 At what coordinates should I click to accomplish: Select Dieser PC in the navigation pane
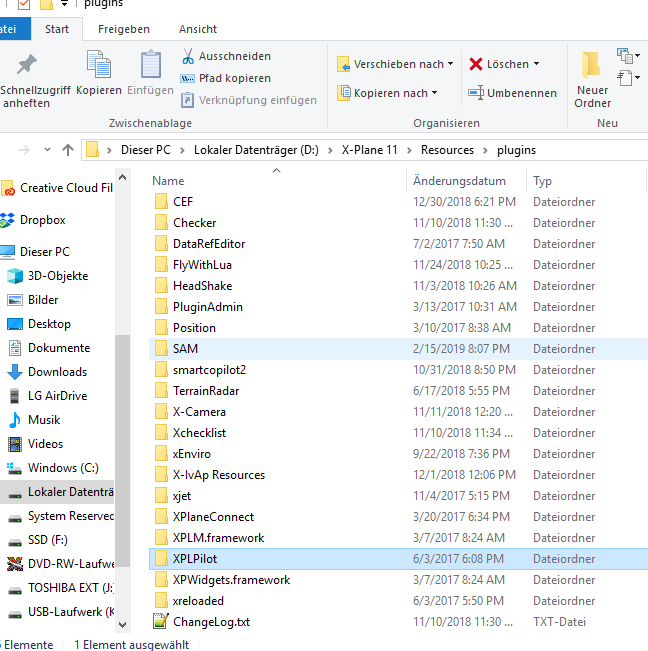point(36,252)
